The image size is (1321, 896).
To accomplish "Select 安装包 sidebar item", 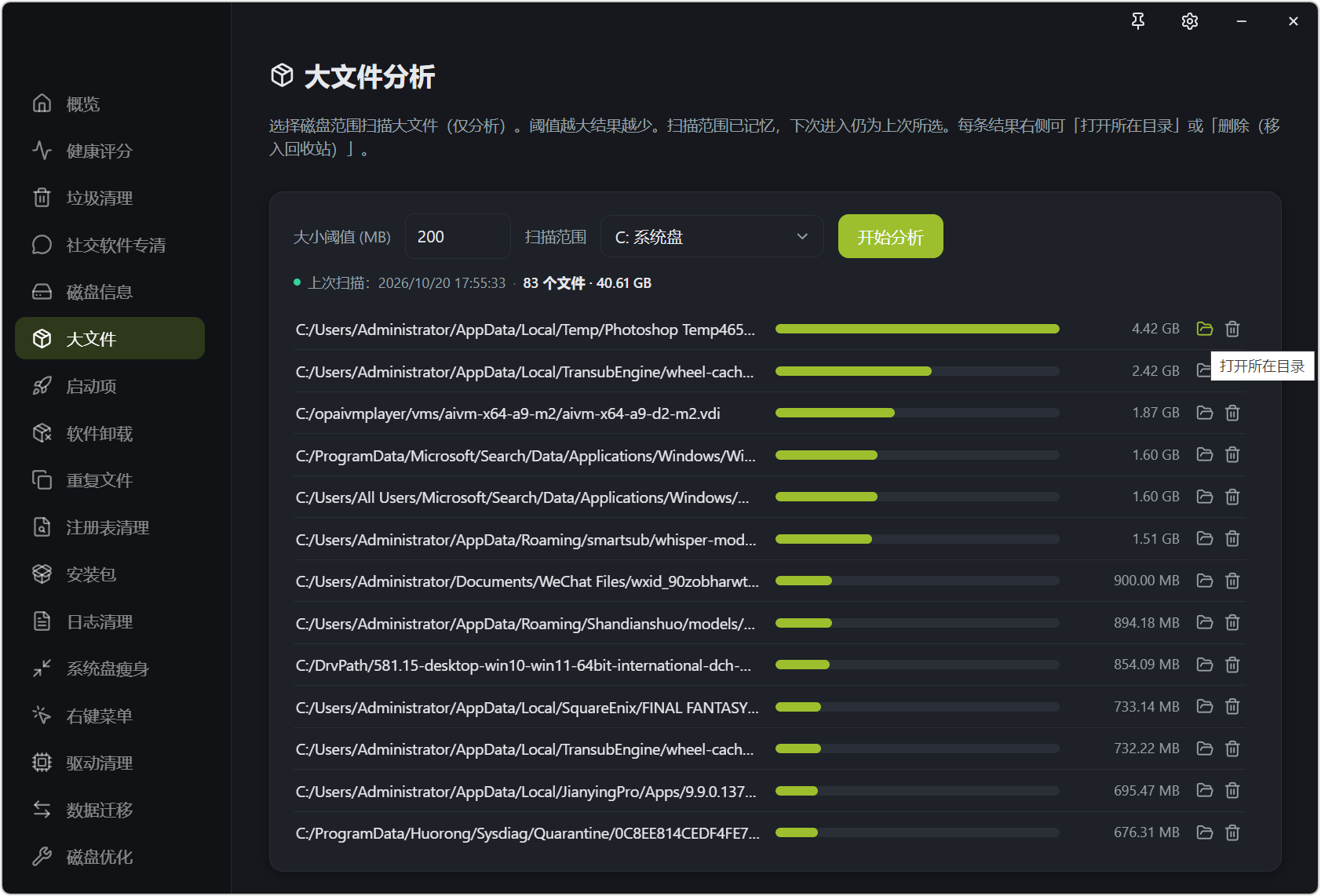I will tap(110, 574).
